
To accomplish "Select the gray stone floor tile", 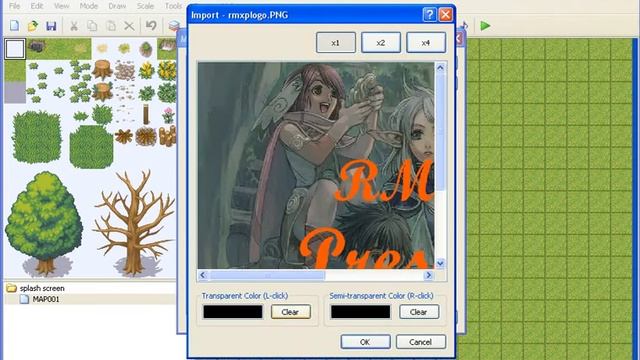I will coord(15,92).
